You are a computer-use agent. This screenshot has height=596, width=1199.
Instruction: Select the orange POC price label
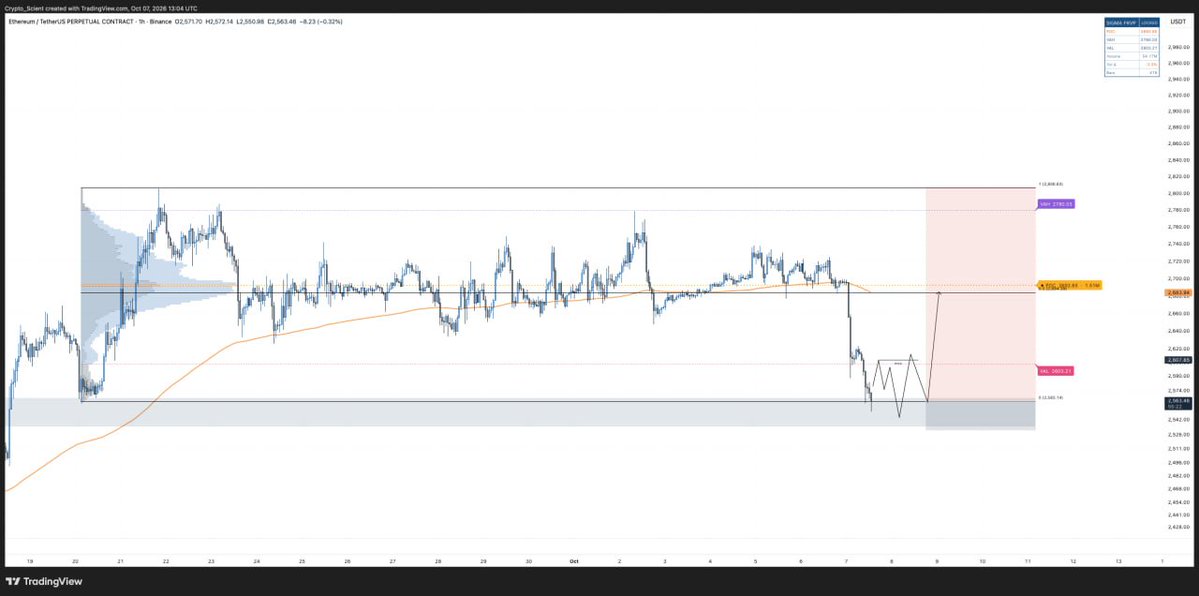pos(1069,285)
